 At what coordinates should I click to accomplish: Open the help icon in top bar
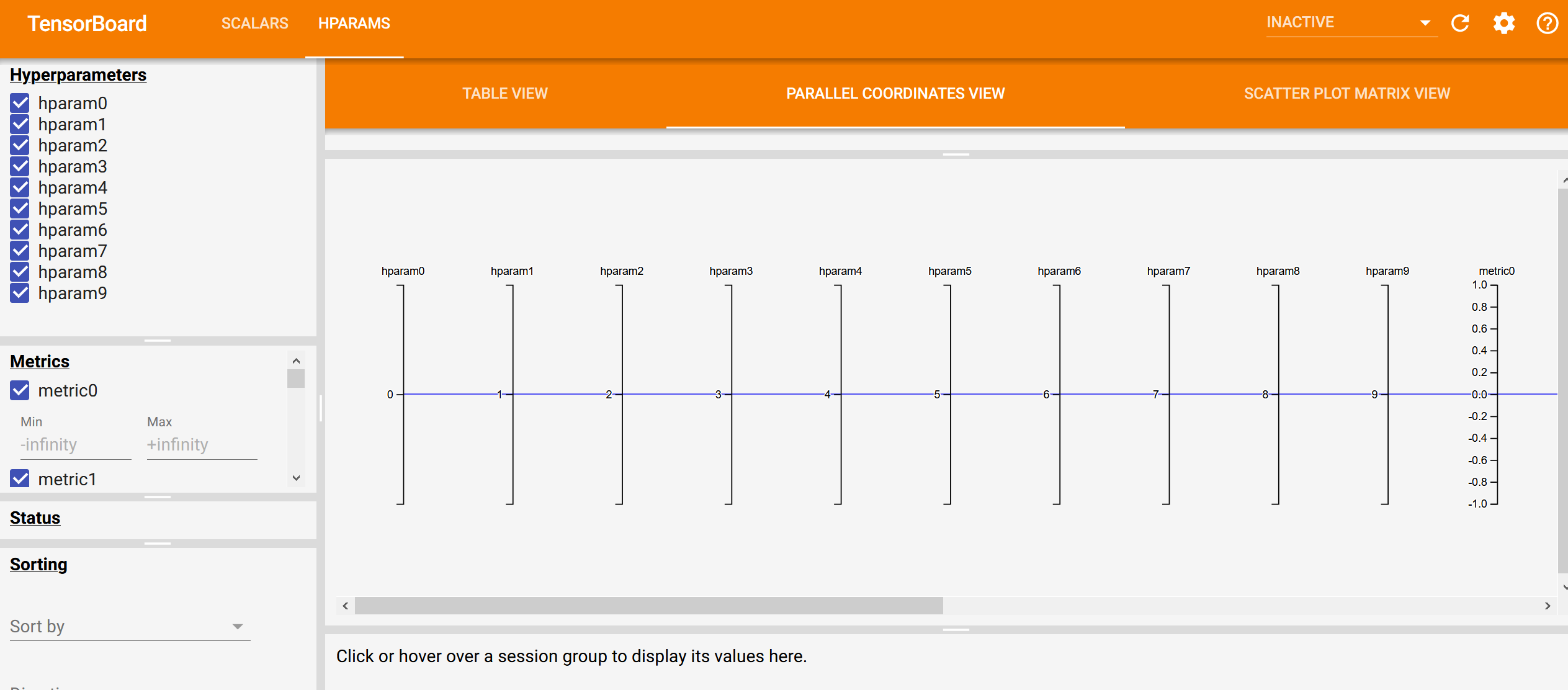tap(1547, 23)
